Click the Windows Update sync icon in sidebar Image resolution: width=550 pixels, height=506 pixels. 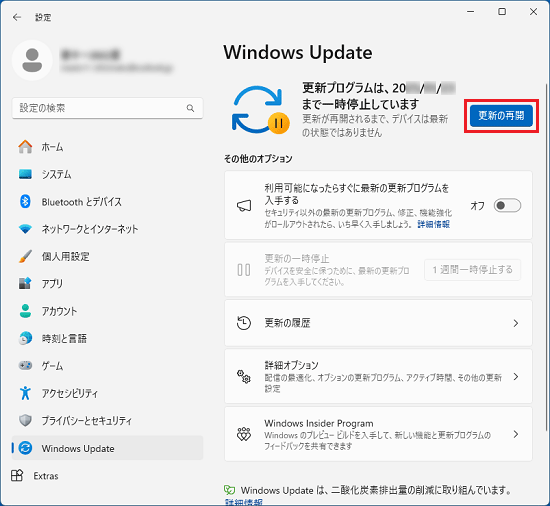[x=25, y=448]
